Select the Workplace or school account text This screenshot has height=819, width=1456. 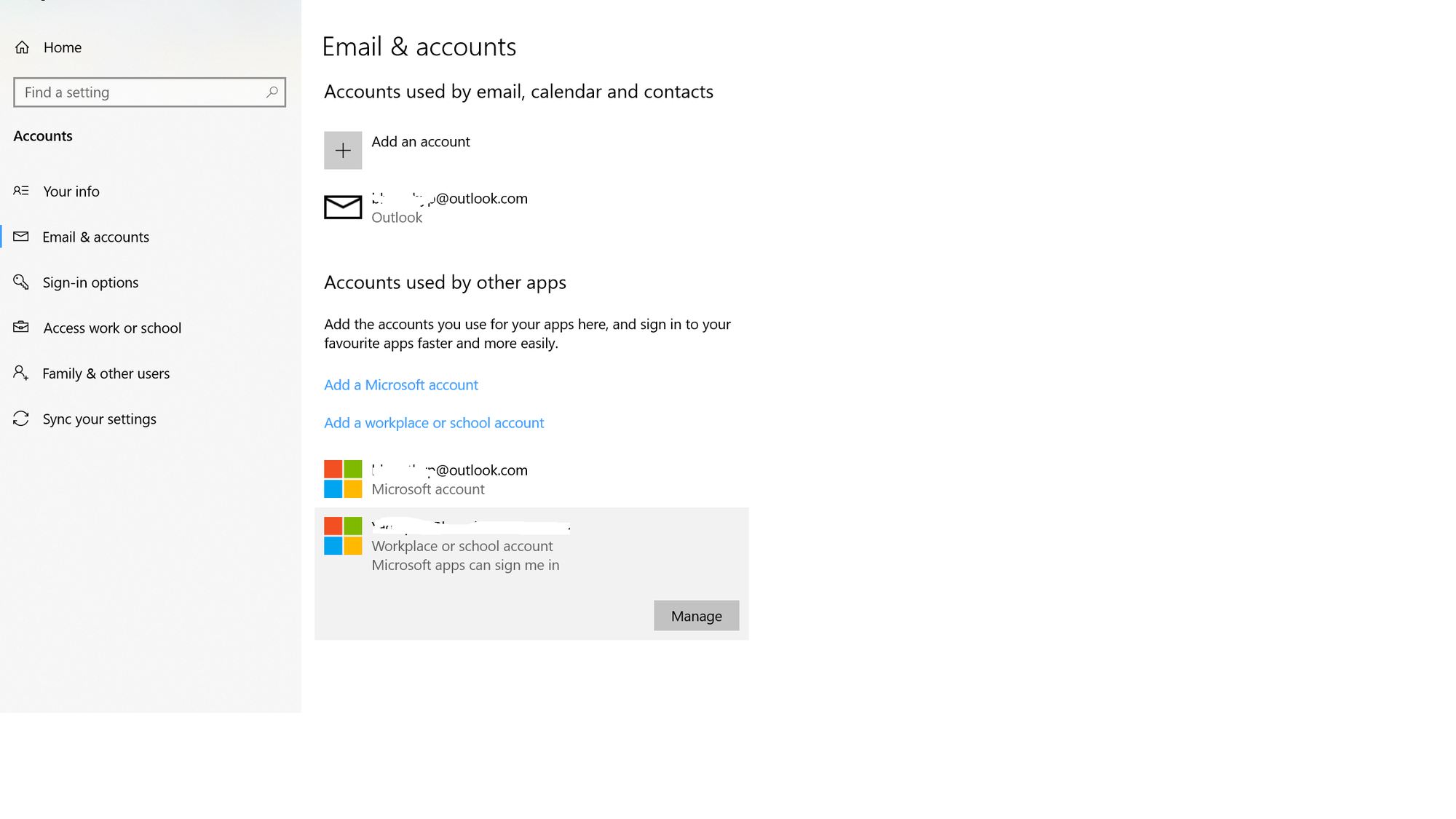(462, 546)
